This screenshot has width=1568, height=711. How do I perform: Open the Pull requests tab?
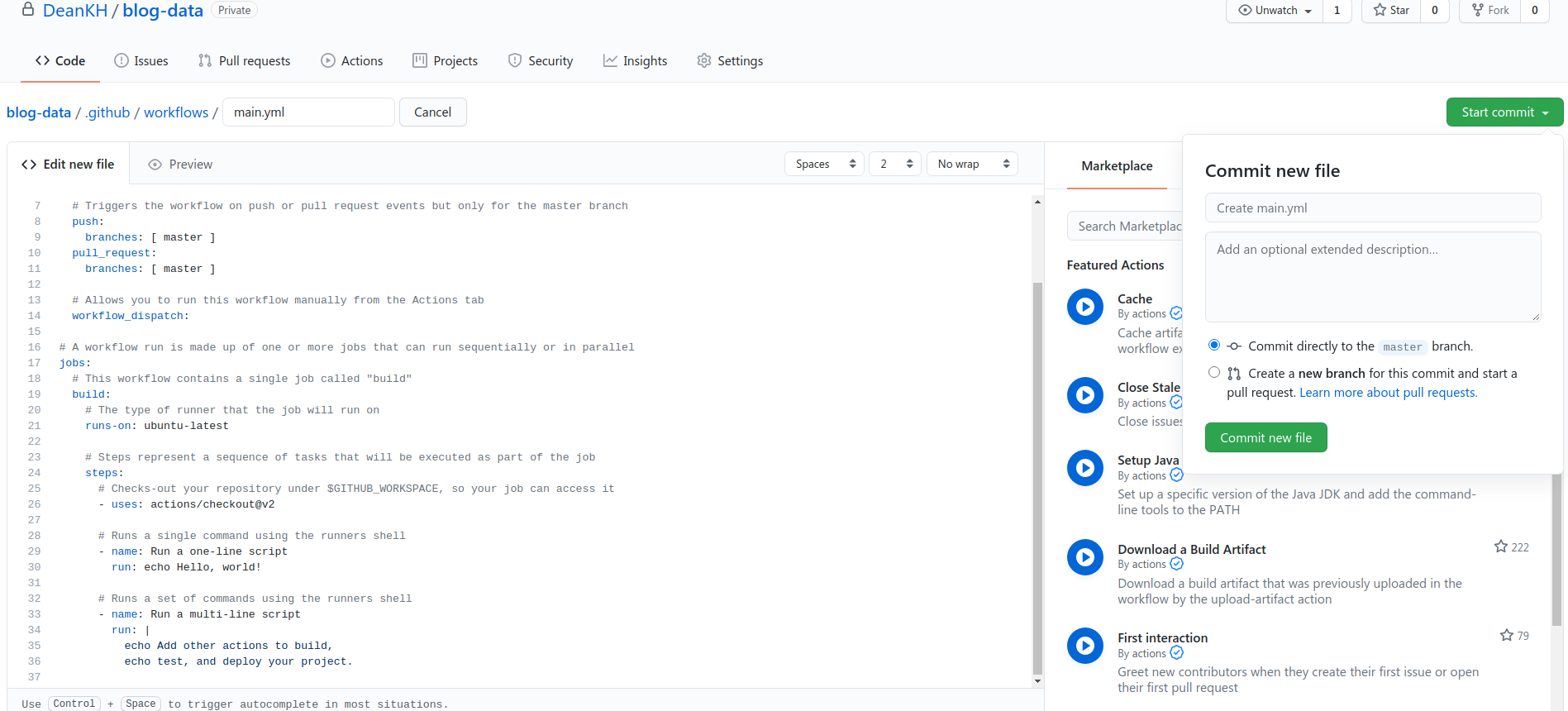click(244, 60)
